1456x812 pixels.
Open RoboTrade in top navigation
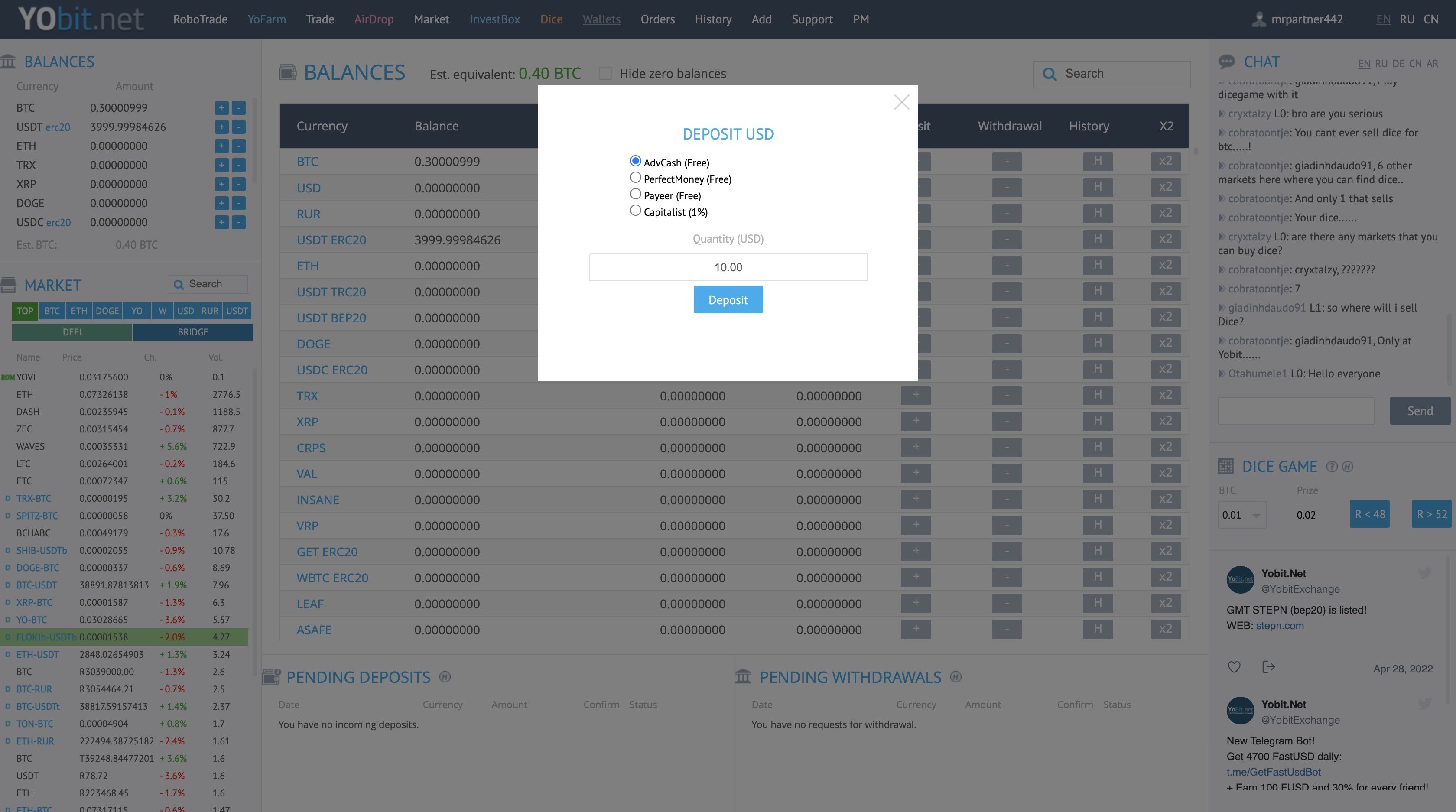pos(200,19)
